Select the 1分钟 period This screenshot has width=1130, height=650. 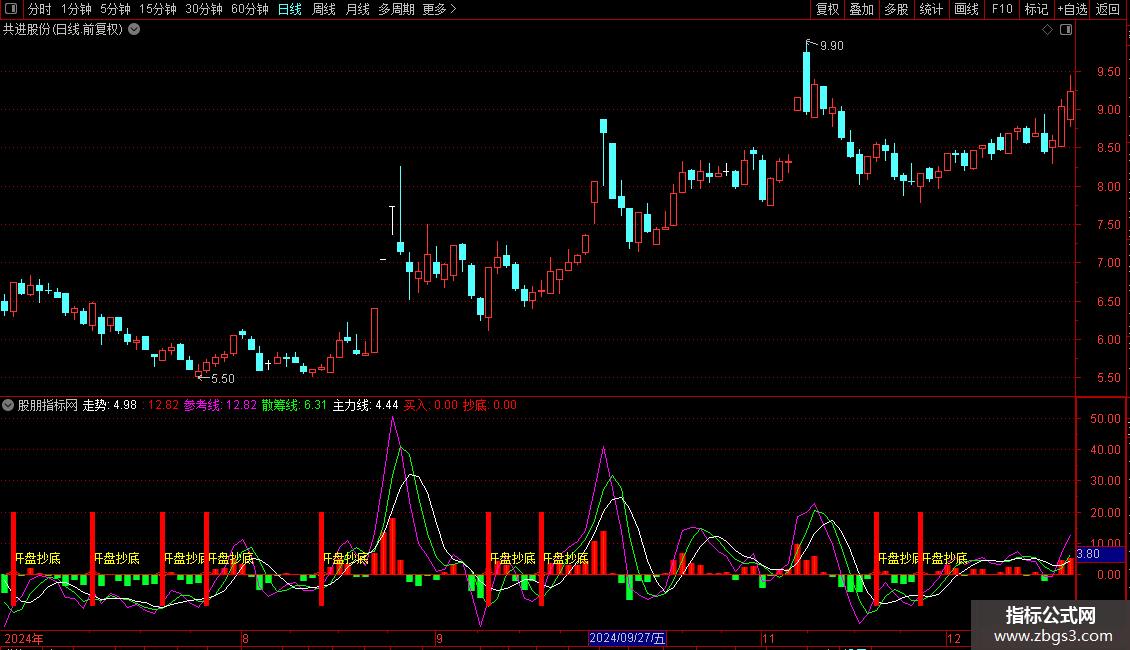coord(76,9)
